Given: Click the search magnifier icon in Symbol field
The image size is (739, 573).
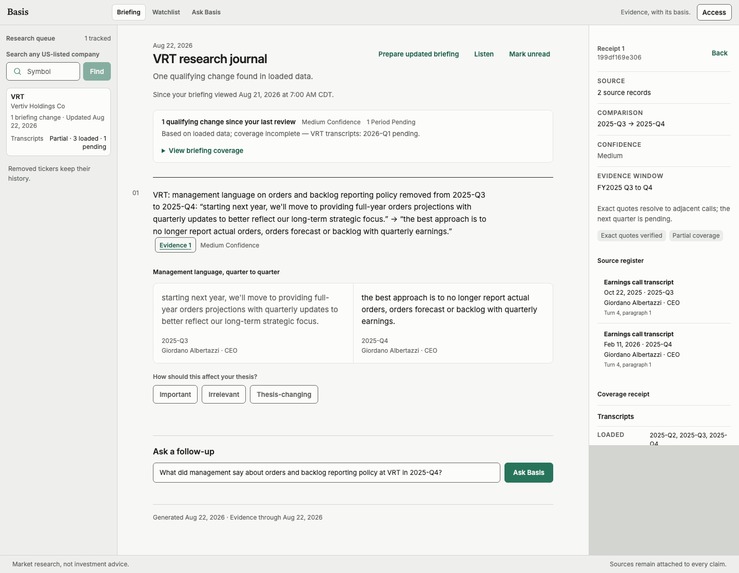Looking at the screenshot, I should 17,72.
